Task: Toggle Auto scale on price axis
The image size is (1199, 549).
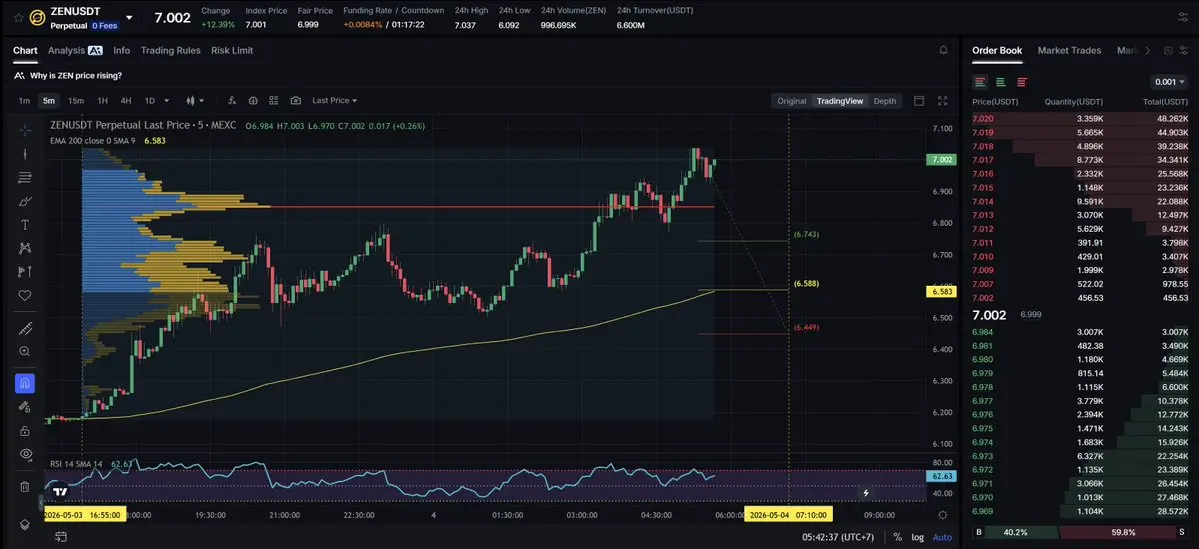Action: coord(943,538)
